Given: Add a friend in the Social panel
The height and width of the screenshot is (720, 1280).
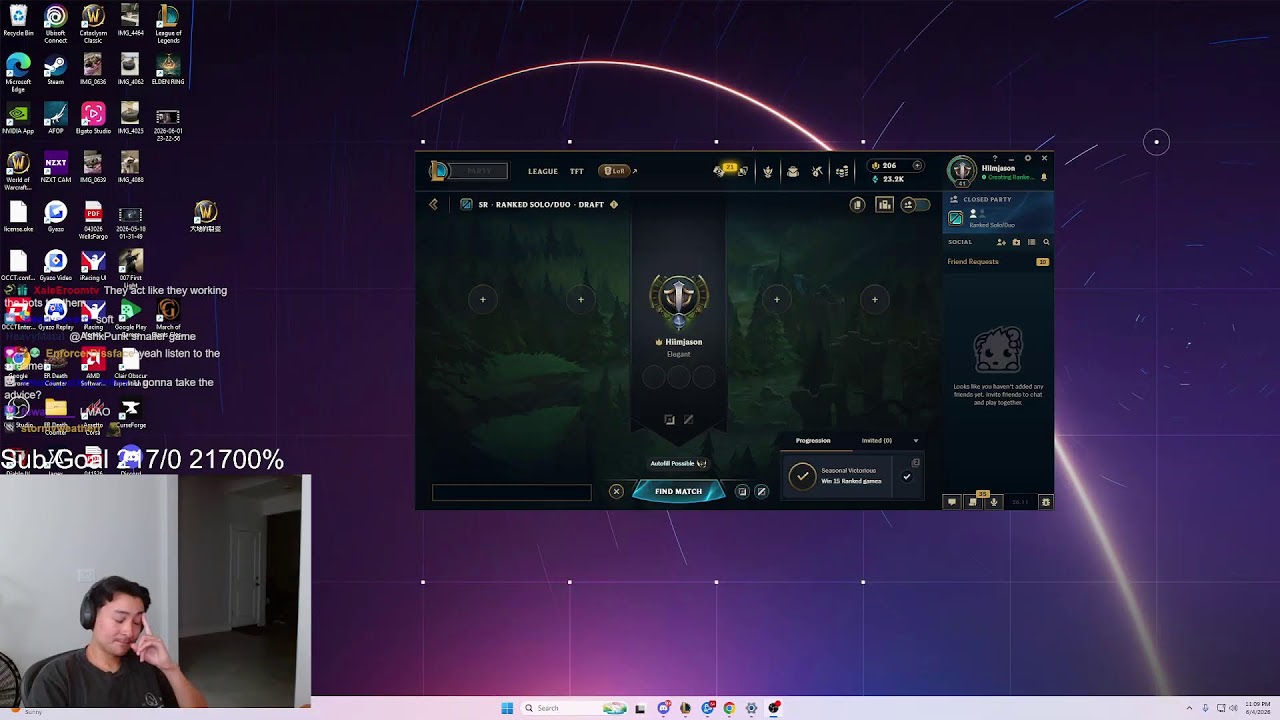Looking at the screenshot, I should pos(1001,242).
